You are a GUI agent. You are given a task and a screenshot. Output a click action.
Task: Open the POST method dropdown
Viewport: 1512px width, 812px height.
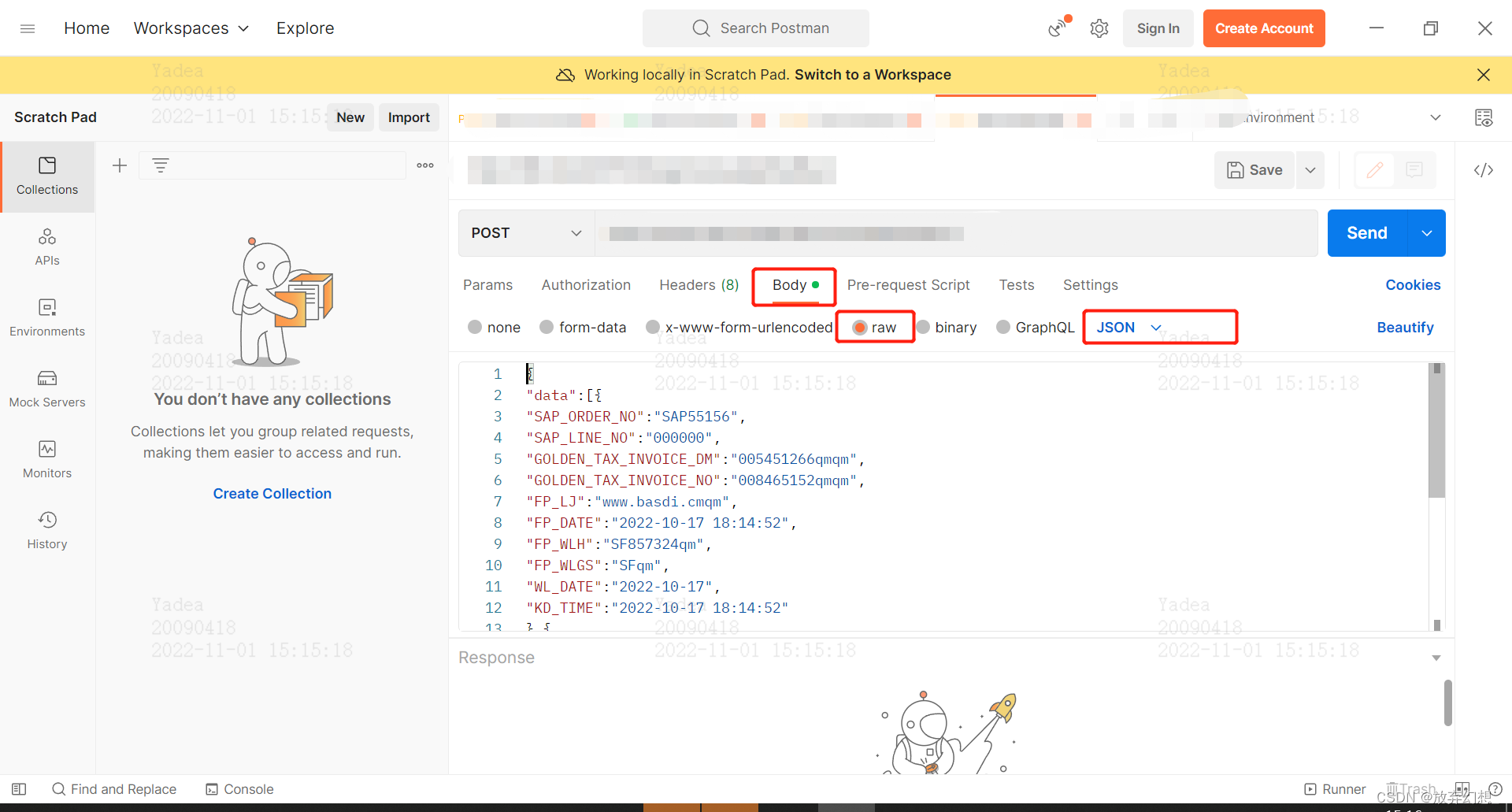(x=526, y=233)
